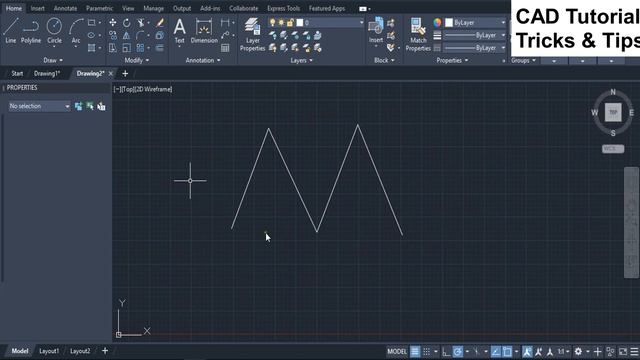Select the Arc tool
The image size is (640, 360).
click(76, 31)
